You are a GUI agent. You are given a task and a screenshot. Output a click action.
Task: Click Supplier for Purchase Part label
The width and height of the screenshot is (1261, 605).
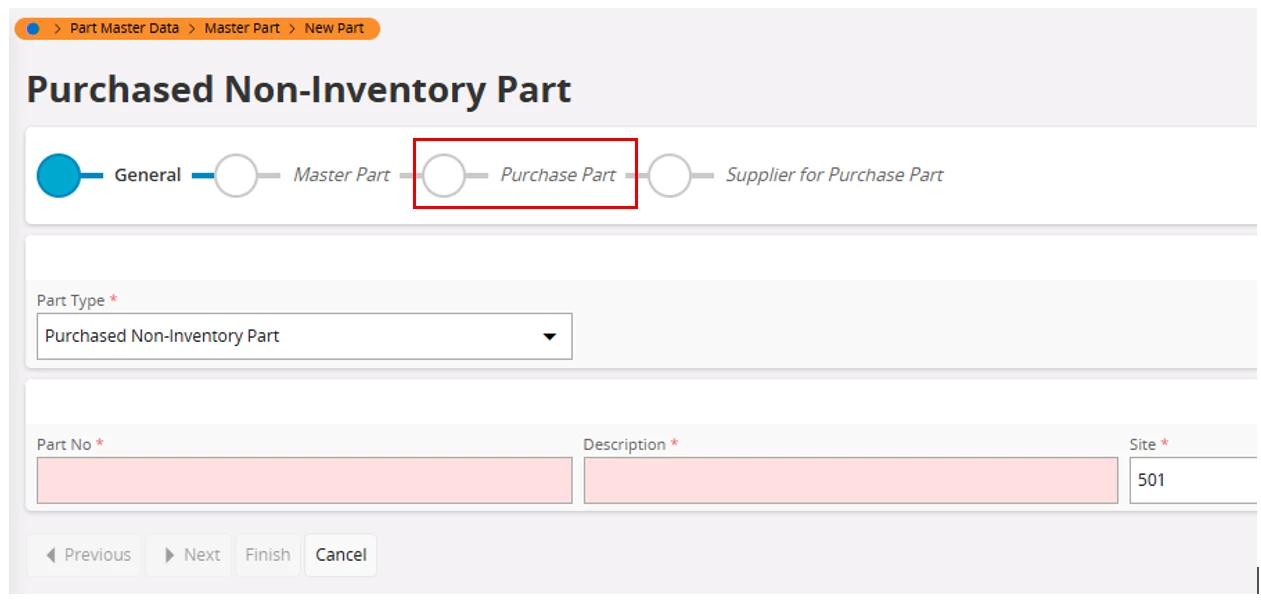pos(834,175)
